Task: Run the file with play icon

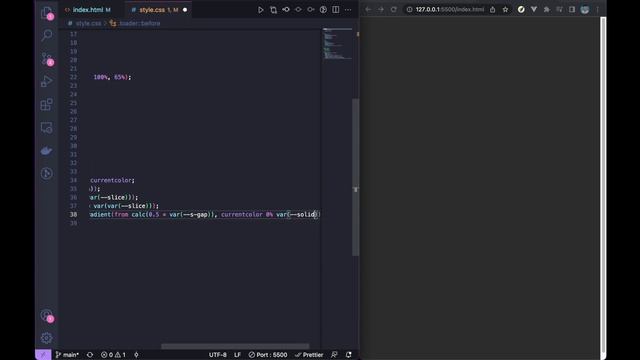Action: (260, 9)
